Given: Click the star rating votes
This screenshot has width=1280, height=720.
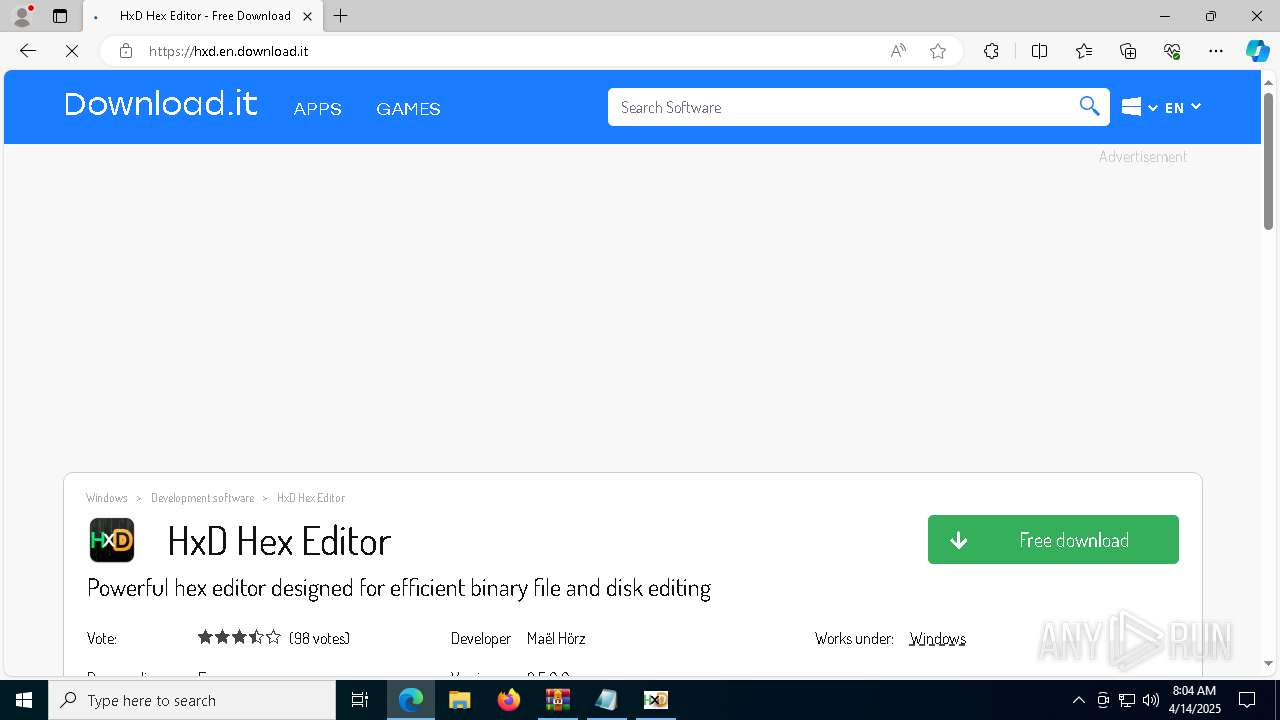Looking at the screenshot, I should click(x=239, y=637).
